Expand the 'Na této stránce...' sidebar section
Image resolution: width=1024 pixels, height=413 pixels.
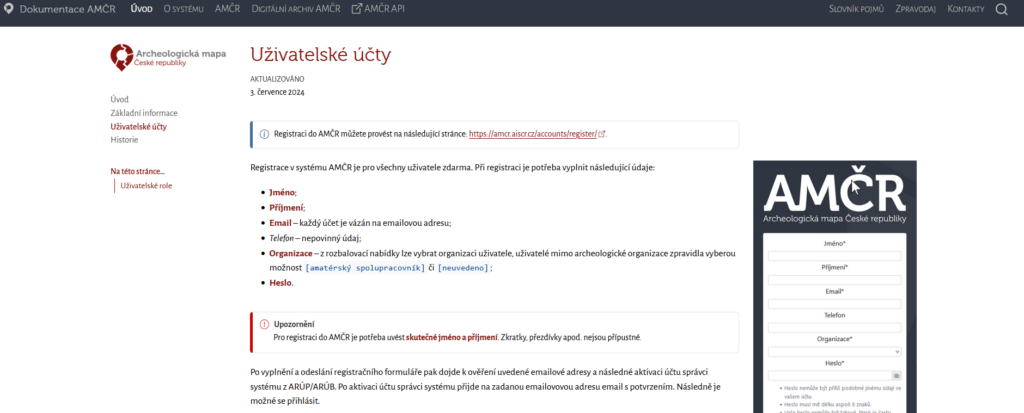[x=137, y=171]
